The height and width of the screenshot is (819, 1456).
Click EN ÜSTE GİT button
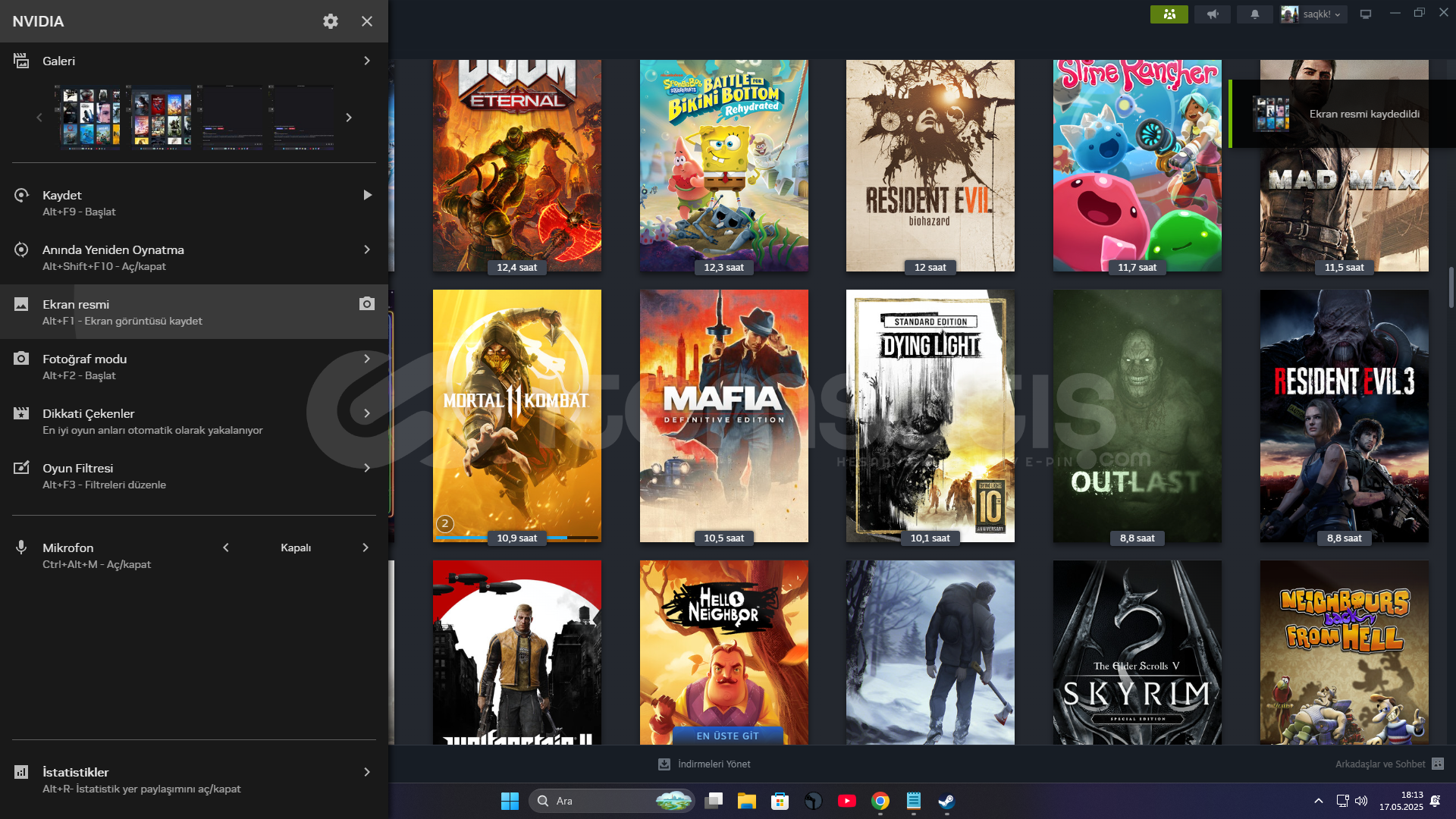[728, 736]
